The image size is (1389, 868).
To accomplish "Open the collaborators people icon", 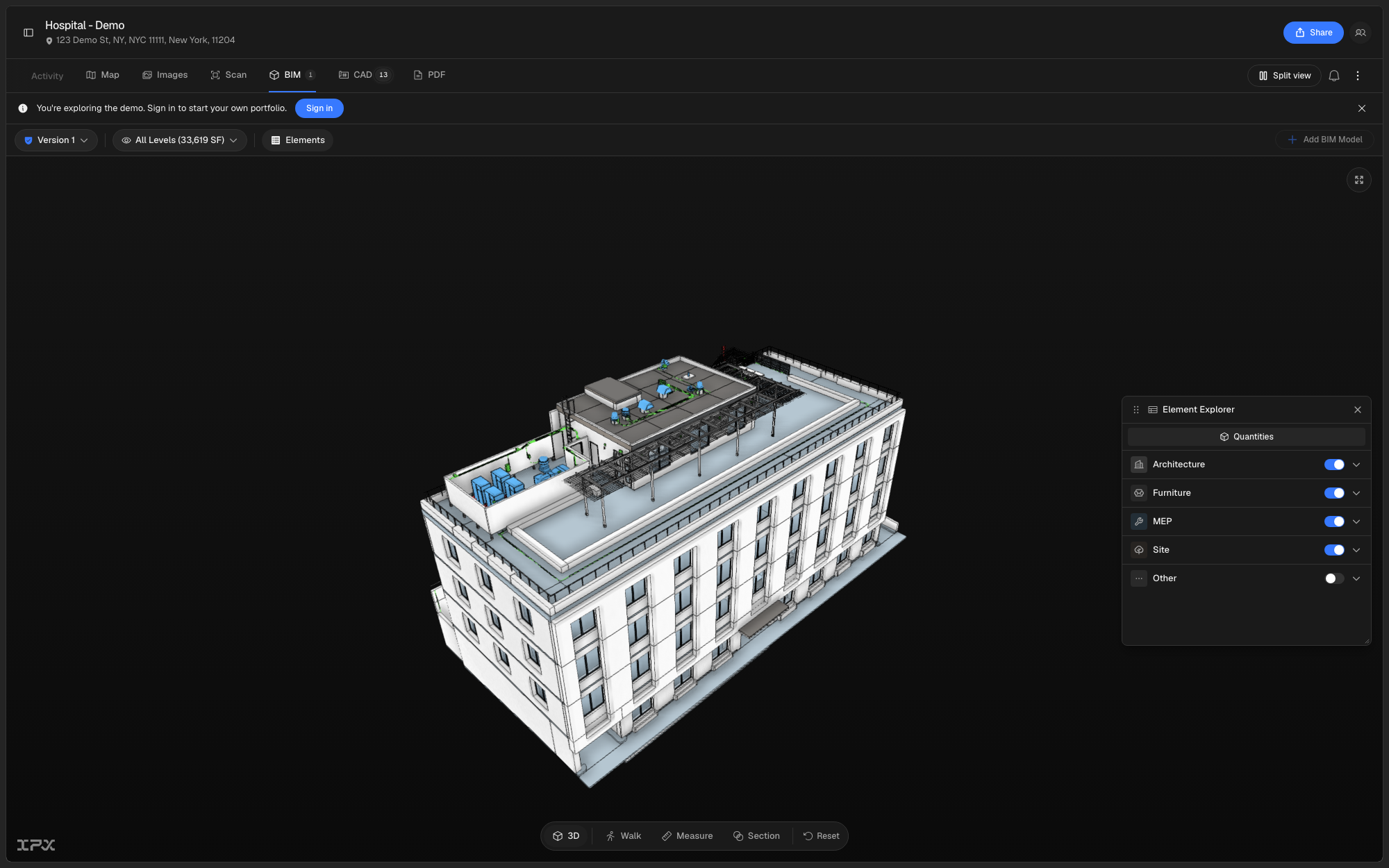I will (x=1360, y=33).
